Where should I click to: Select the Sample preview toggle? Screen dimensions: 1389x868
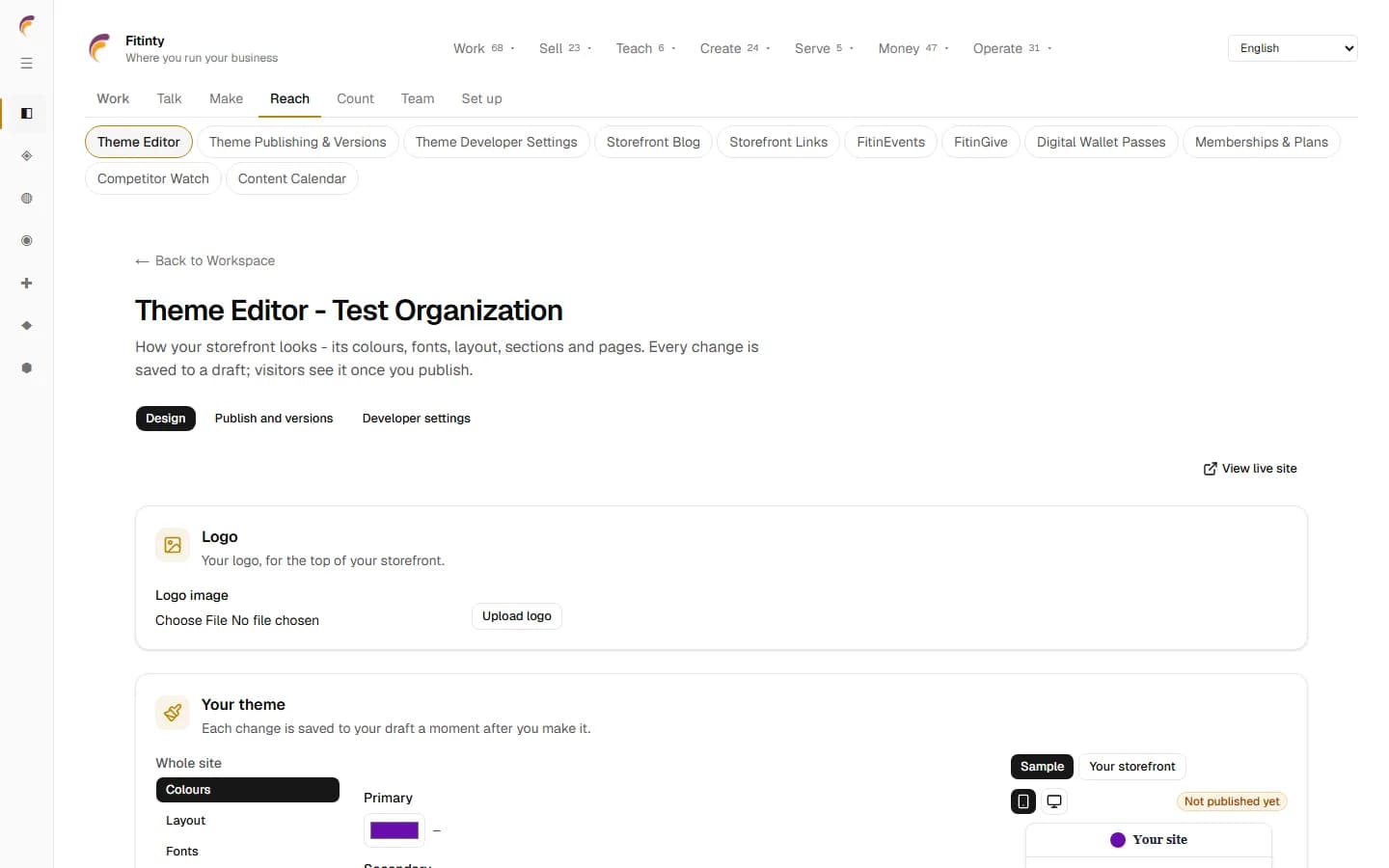(1042, 767)
